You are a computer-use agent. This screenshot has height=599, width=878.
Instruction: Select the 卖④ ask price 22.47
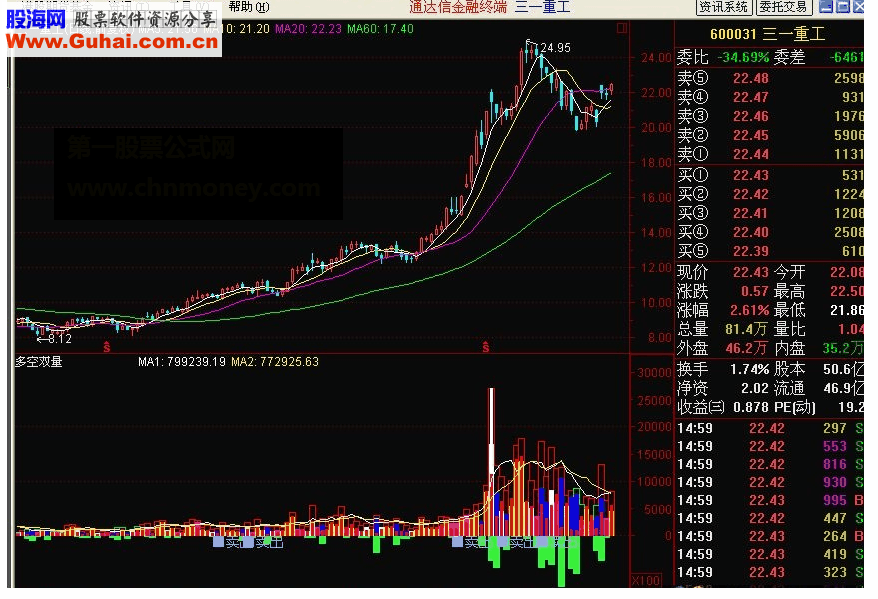pyautogui.click(x=751, y=97)
